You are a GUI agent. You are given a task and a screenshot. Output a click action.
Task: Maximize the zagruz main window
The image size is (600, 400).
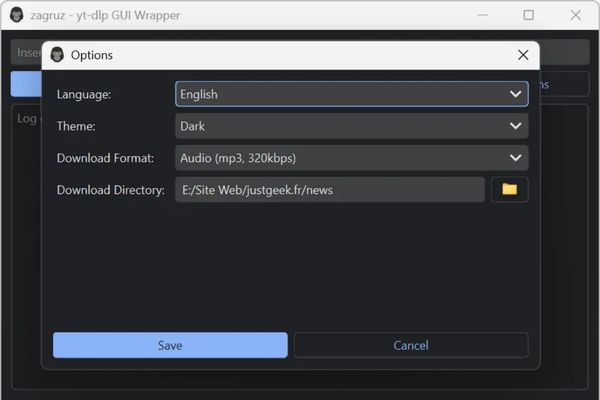click(528, 15)
